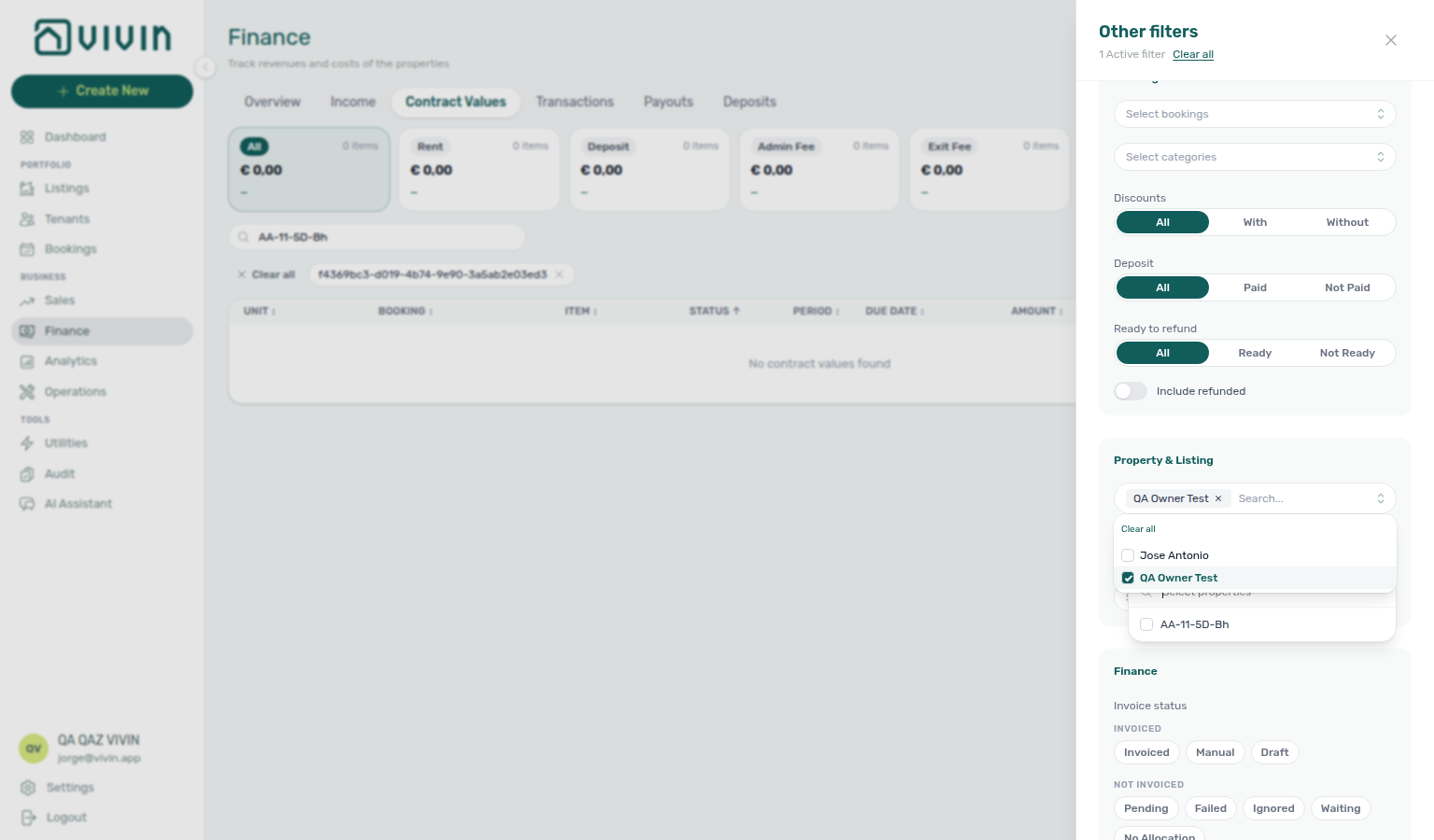Toggle the Include refunded switch
The height and width of the screenshot is (840, 1434).
1131,391
